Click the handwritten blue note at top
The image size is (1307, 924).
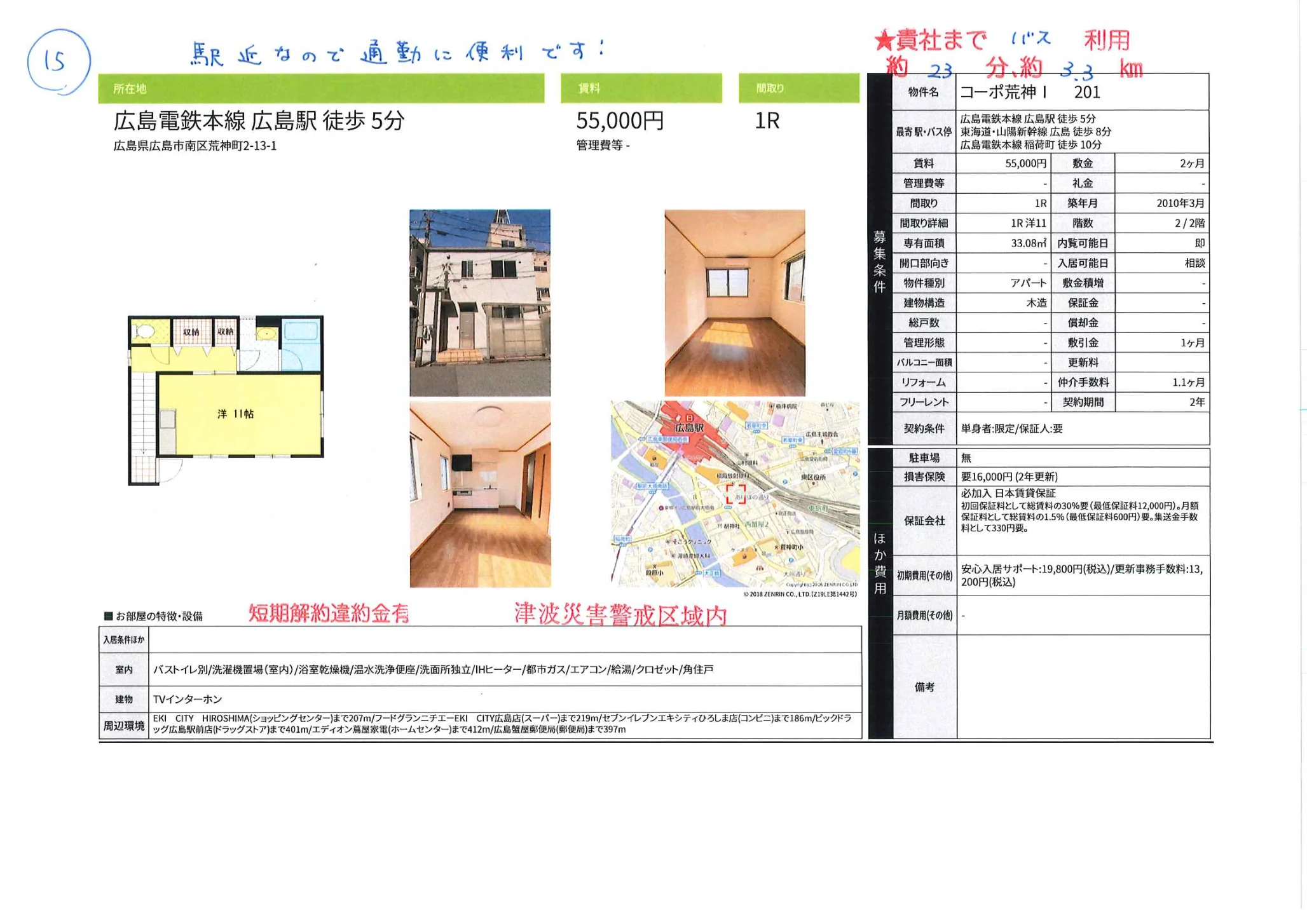point(397,52)
